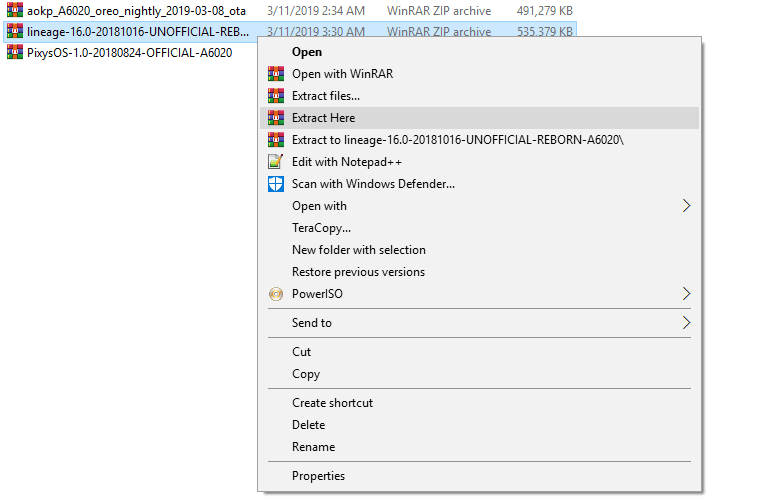Choose Open from the context menu
This screenshot has width=761, height=500.
point(480,52)
